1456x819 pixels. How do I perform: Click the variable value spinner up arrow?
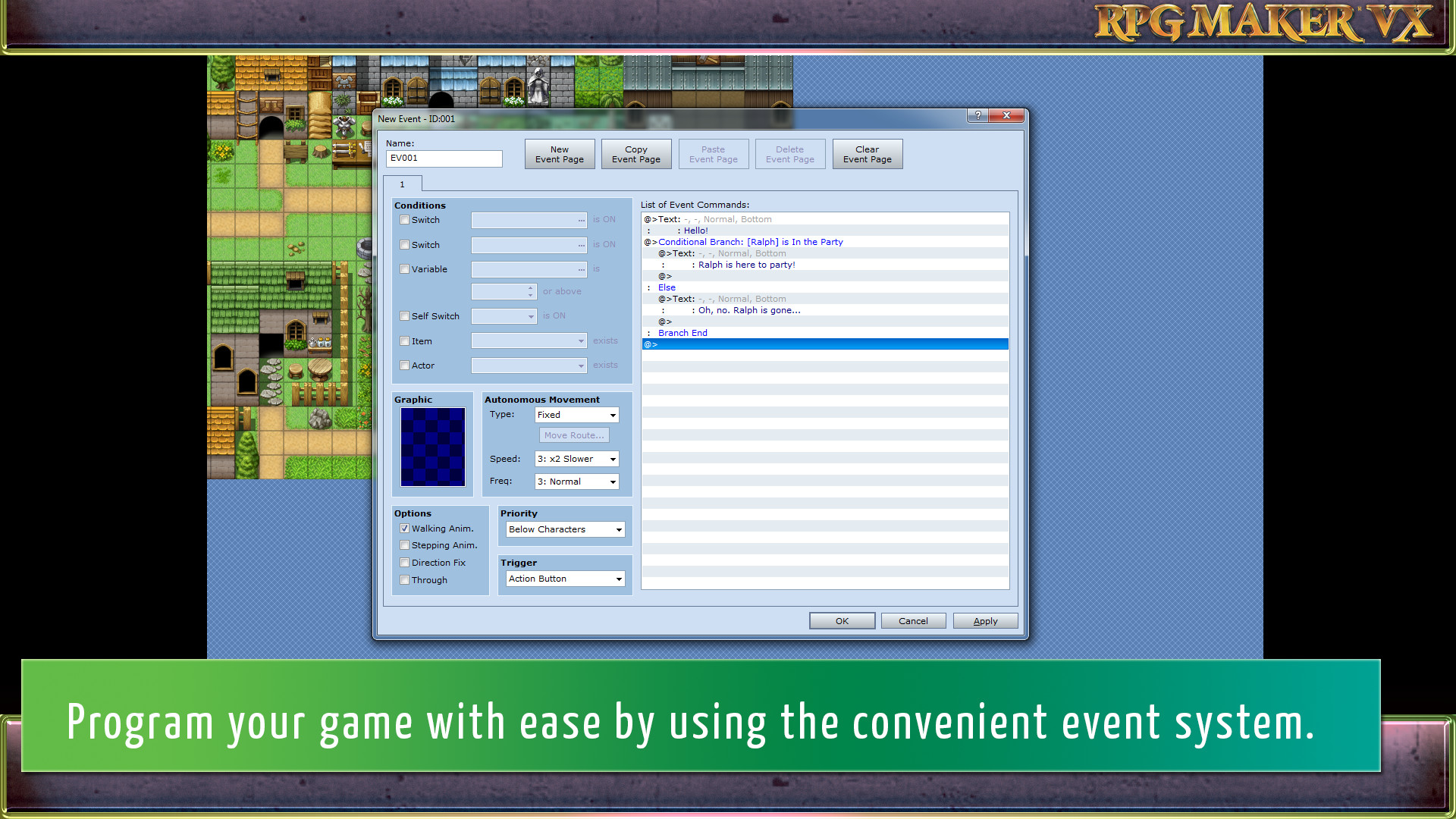click(530, 287)
